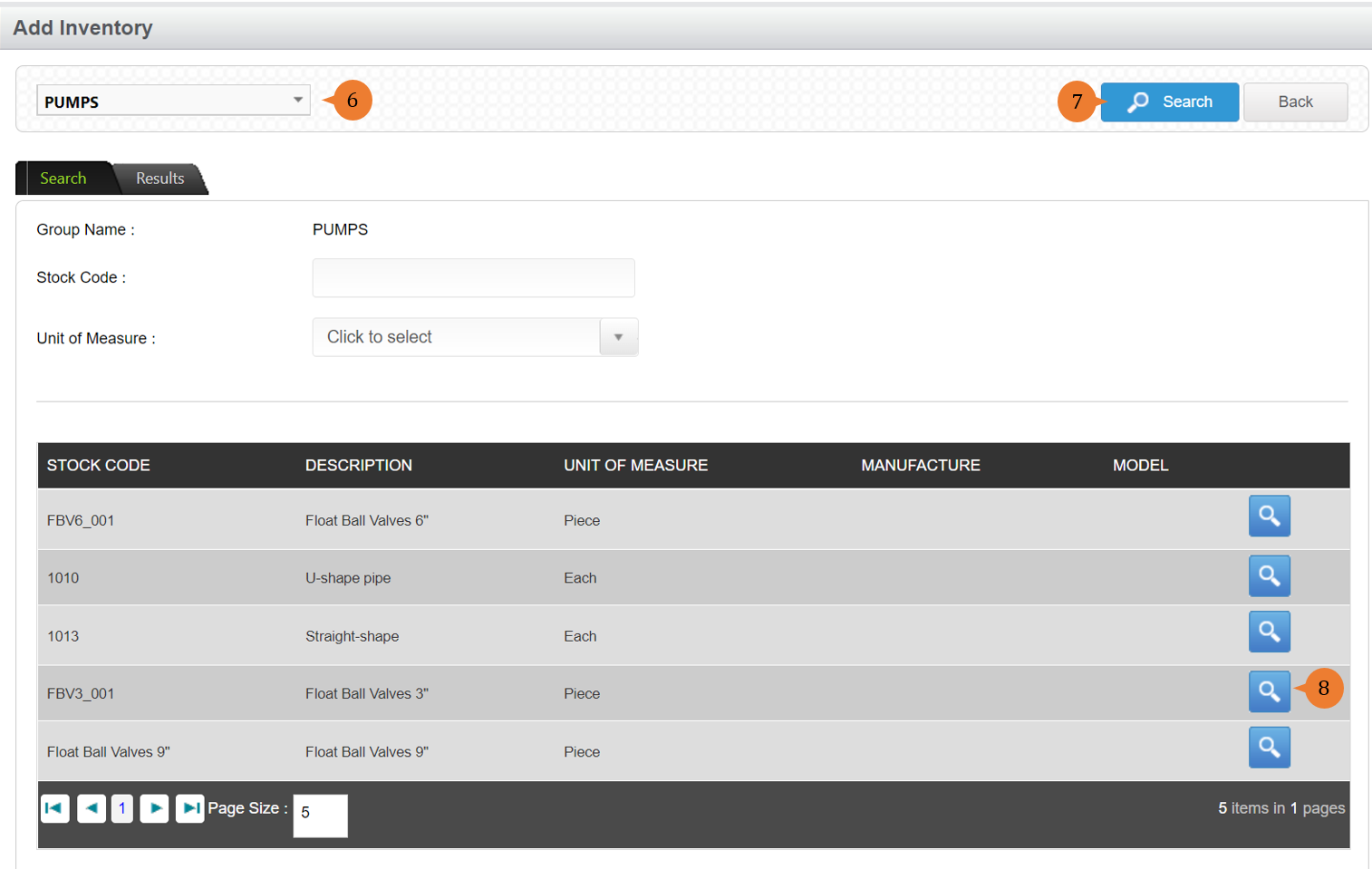Open magnifier icon for FBV6_001 row

[x=1269, y=516]
